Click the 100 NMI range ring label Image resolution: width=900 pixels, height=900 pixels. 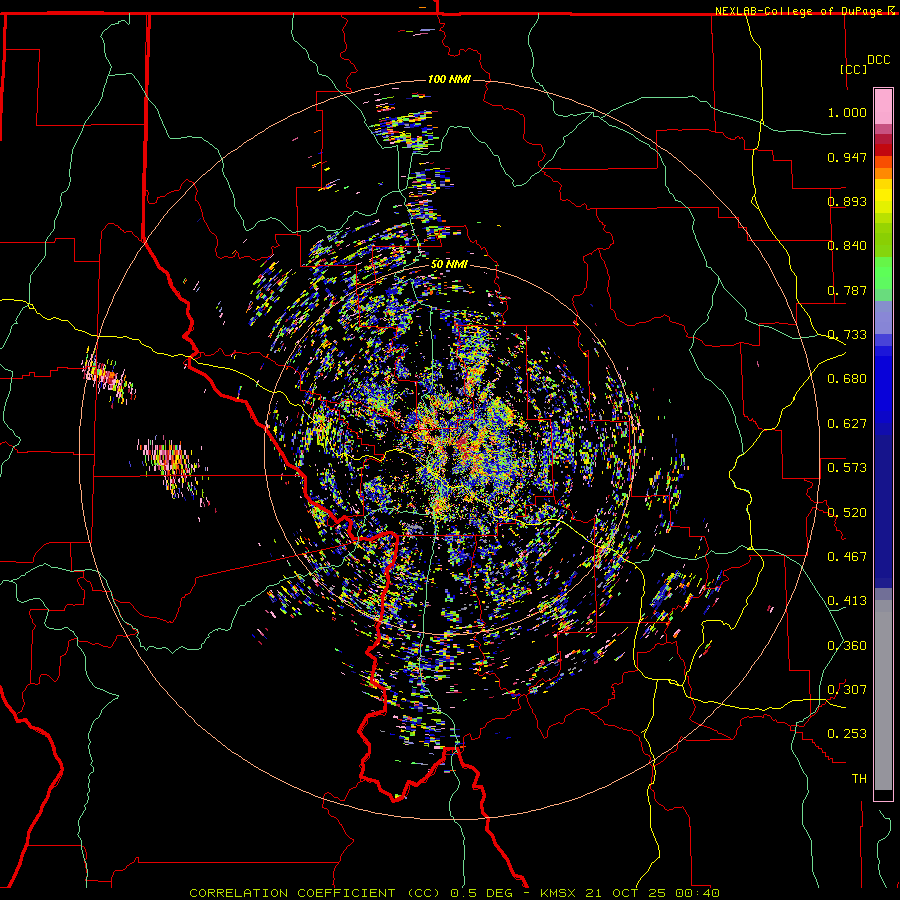click(449, 79)
